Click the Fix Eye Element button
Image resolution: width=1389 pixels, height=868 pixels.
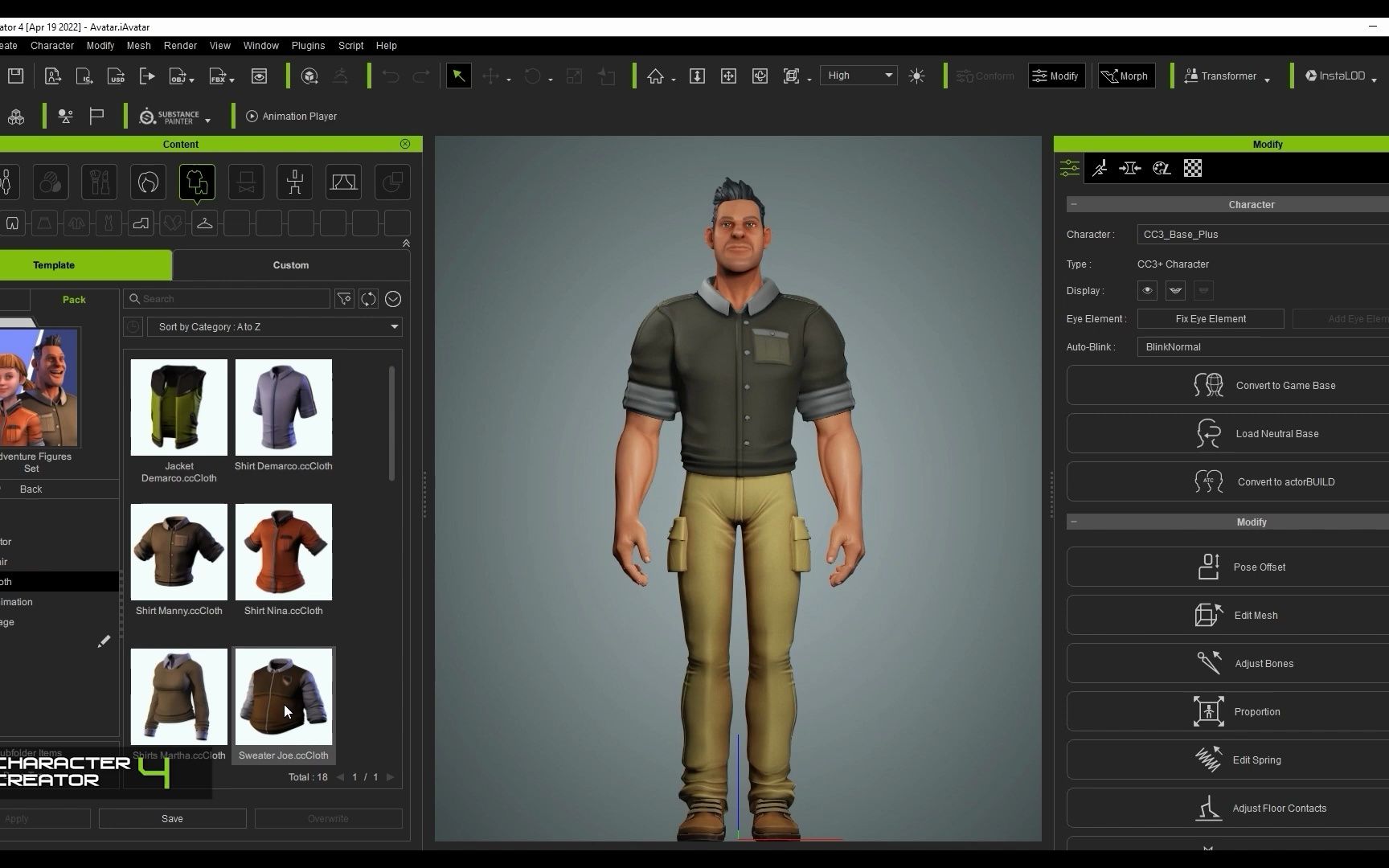click(1211, 318)
